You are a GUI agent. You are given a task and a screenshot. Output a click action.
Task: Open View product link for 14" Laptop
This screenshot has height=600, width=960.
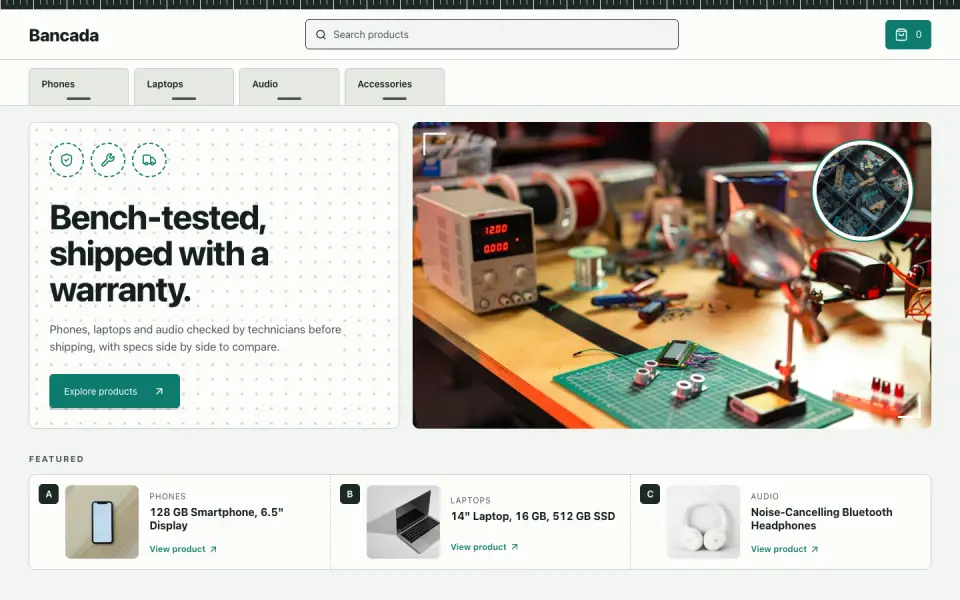point(484,547)
